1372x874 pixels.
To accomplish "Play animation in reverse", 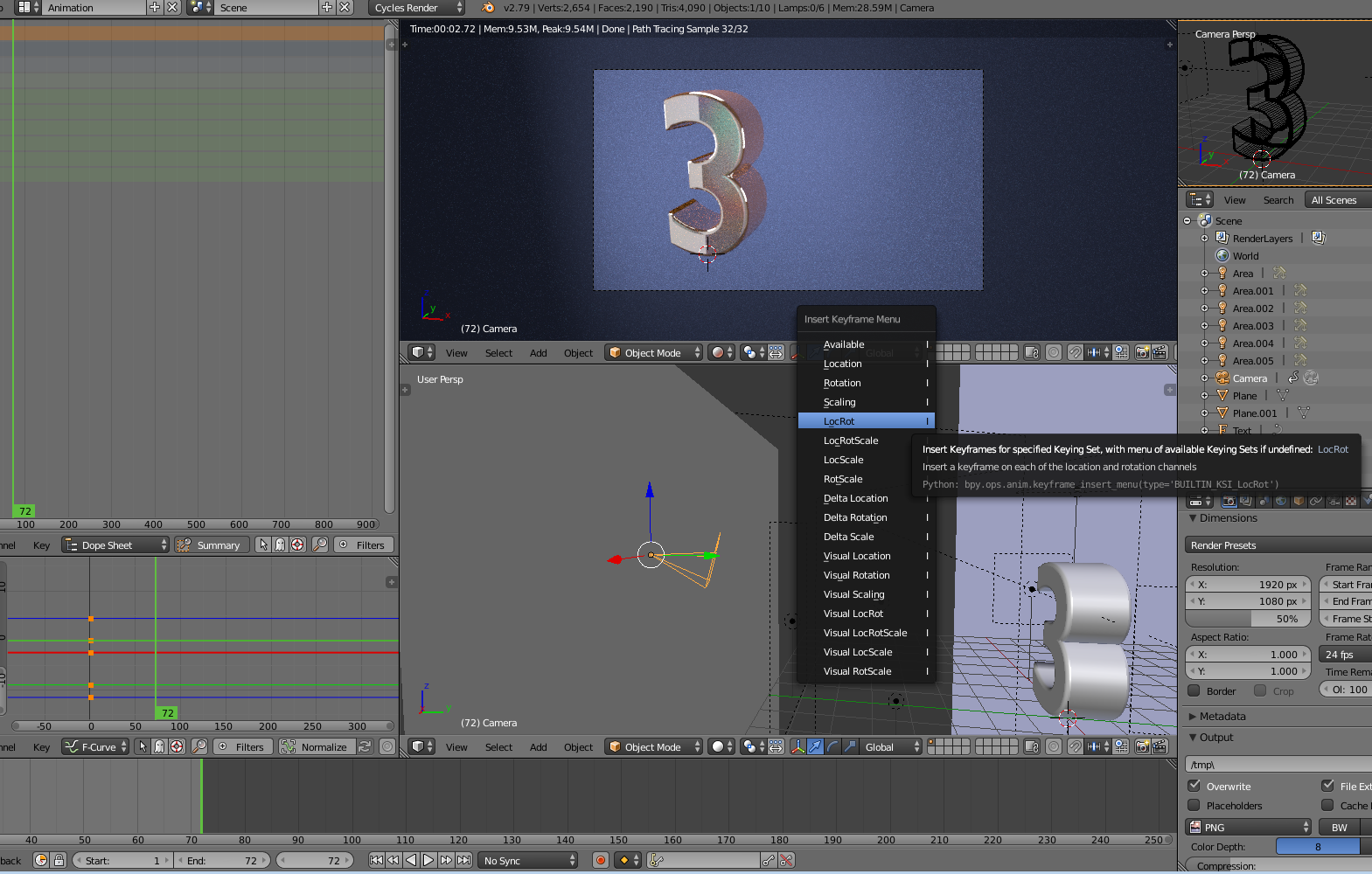I will coord(411,860).
